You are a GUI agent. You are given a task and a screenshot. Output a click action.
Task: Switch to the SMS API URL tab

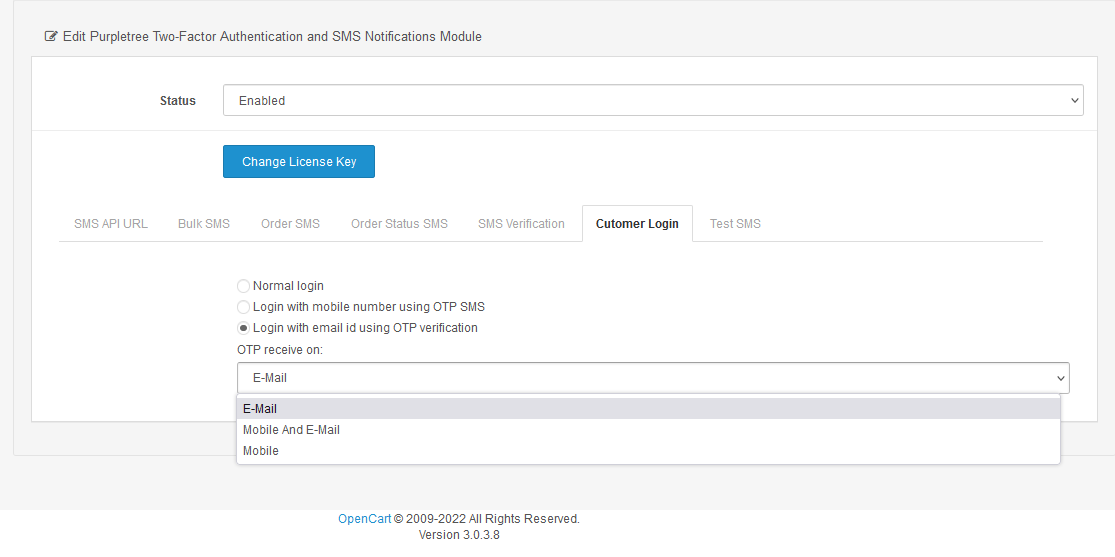111,223
